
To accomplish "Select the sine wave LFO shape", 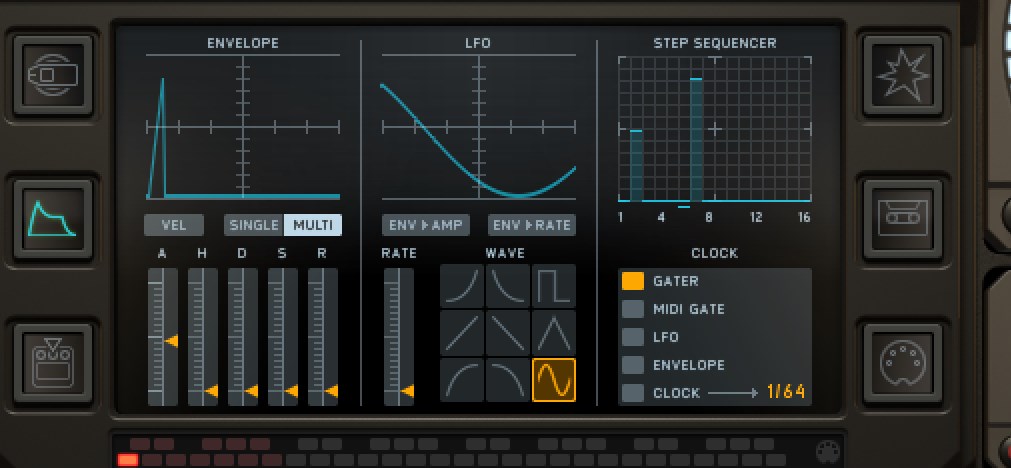I will point(553,380).
